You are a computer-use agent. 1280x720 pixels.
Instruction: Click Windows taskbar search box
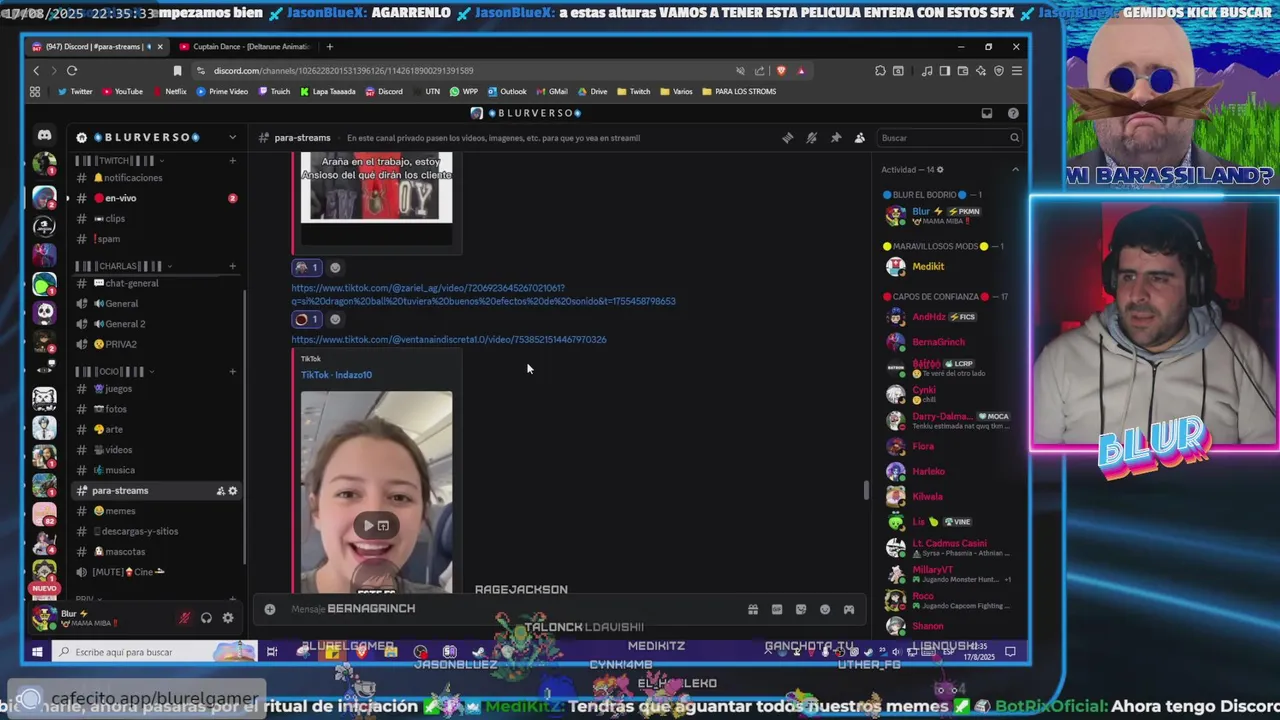(155, 652)
